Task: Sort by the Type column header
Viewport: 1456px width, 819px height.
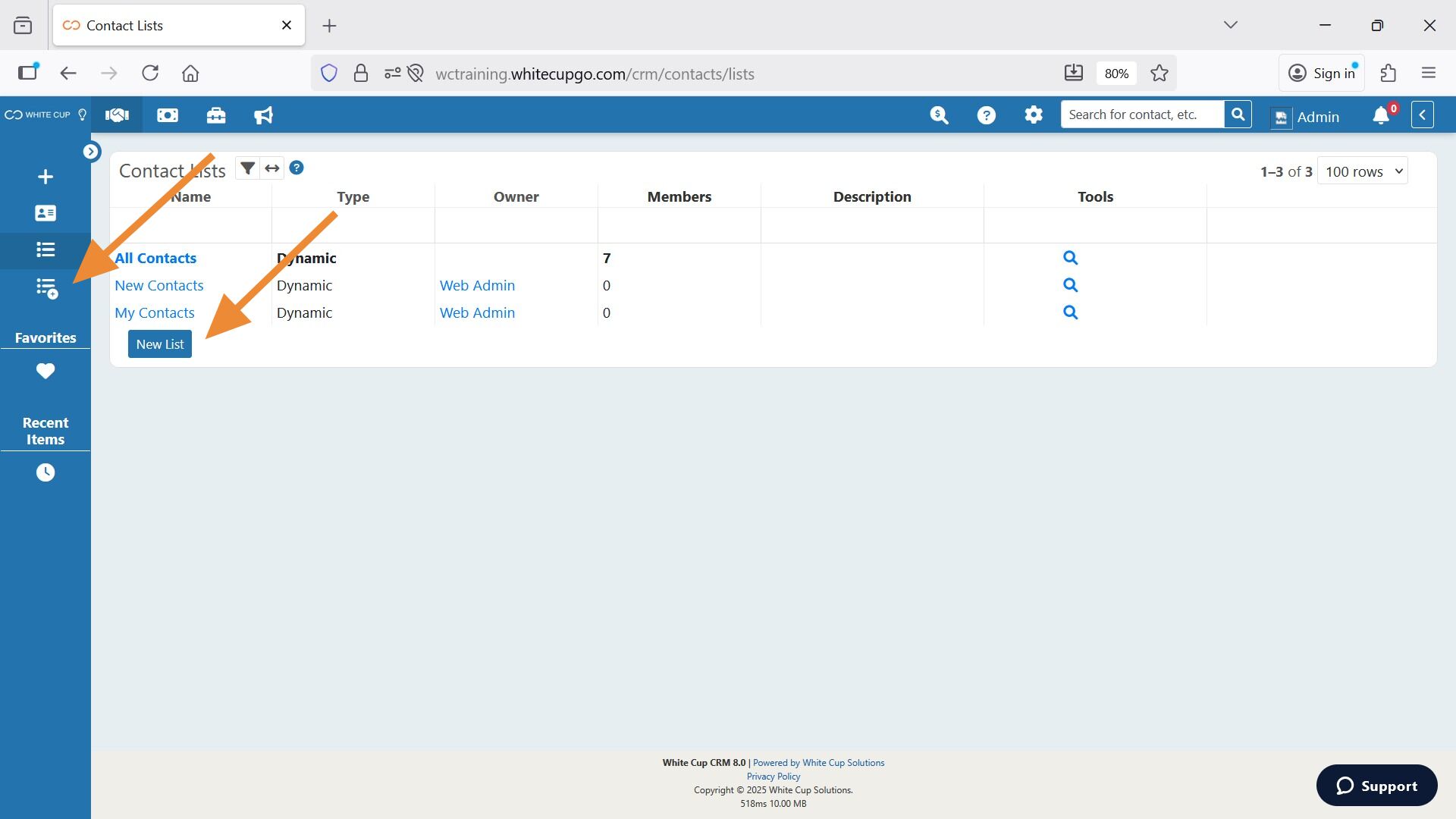Action: pos(353,196)
